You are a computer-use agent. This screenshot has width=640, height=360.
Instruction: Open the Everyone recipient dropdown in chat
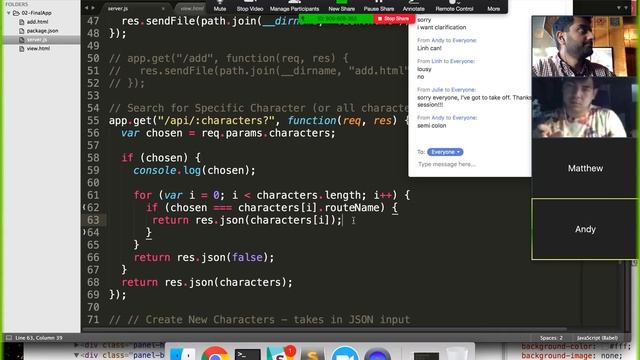[x=445, y=152]
